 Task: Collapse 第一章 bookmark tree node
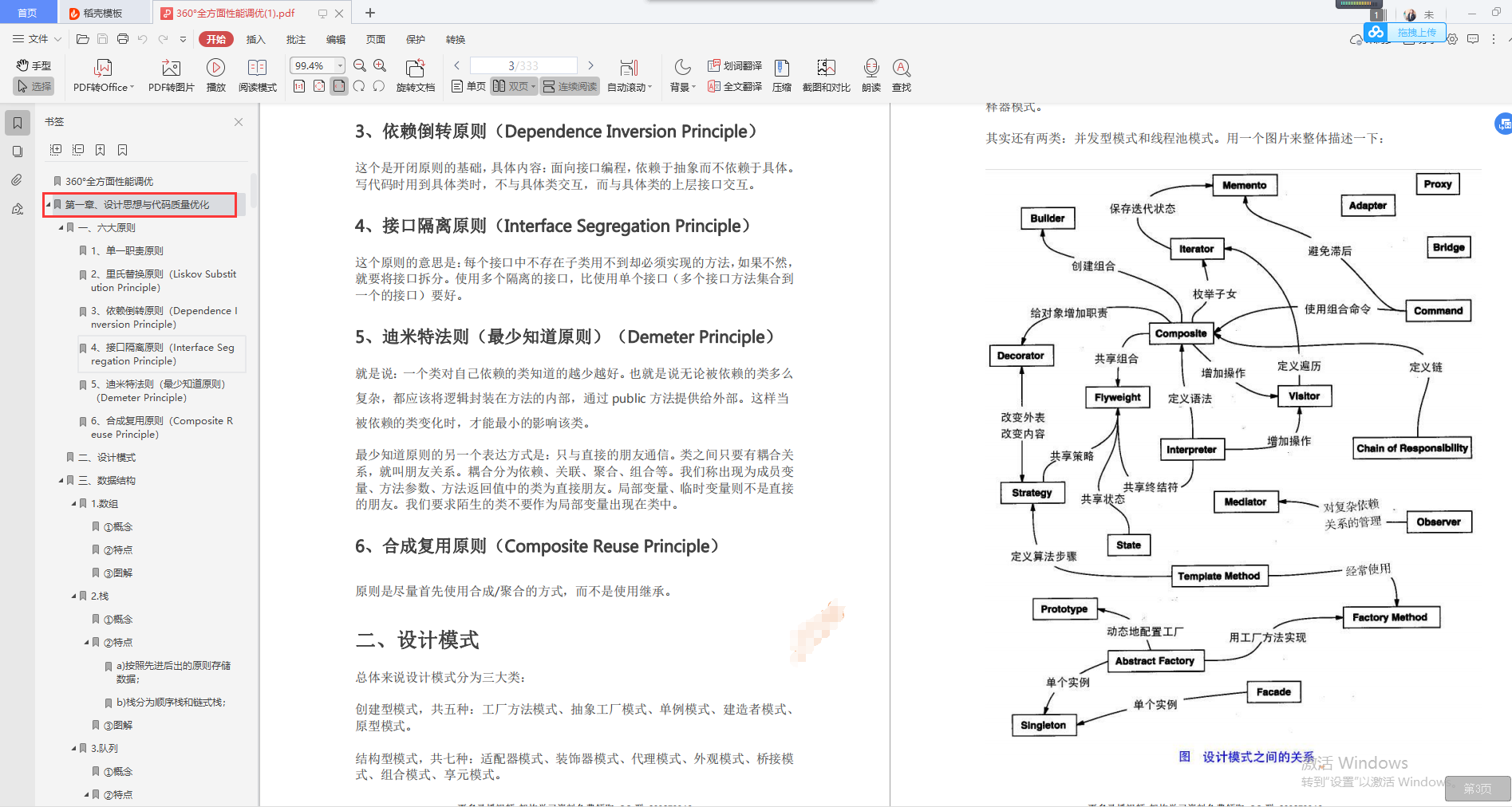pos(48,205)
